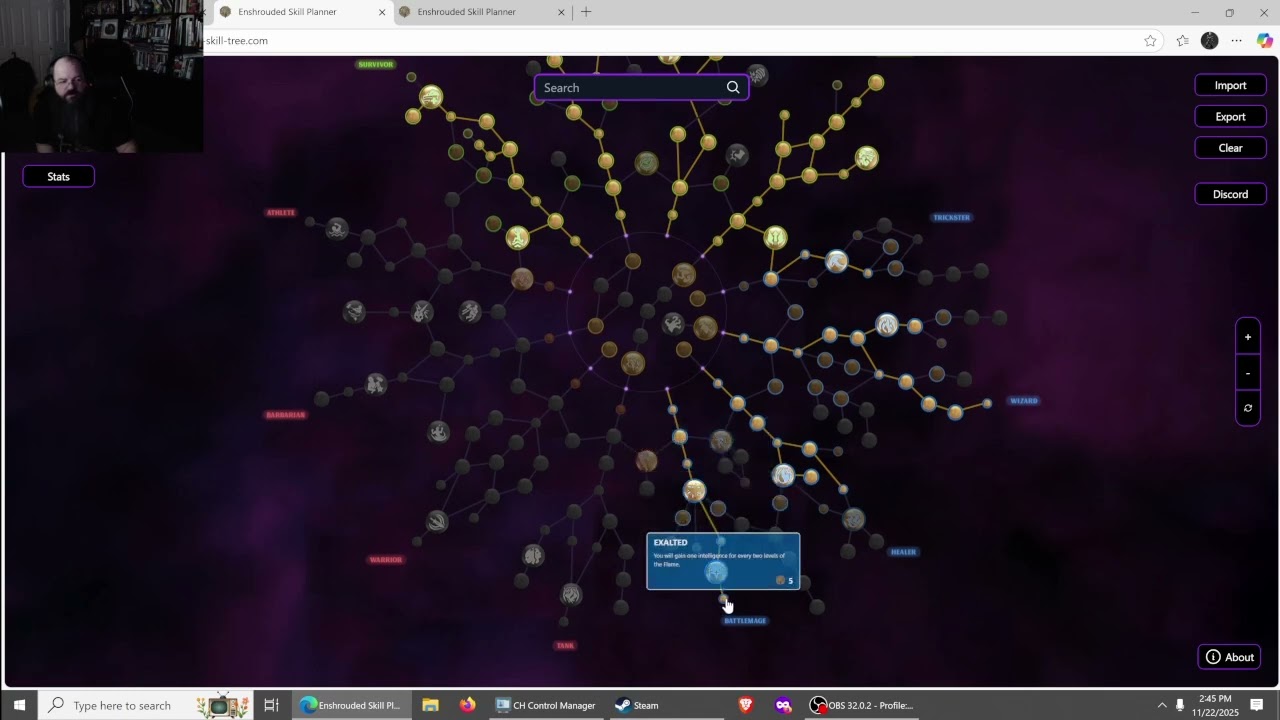This screenshot has width=1280, height=720.
Task: Select the large skill node nearest the Athlete label
Action: click(x=337, y=228)
